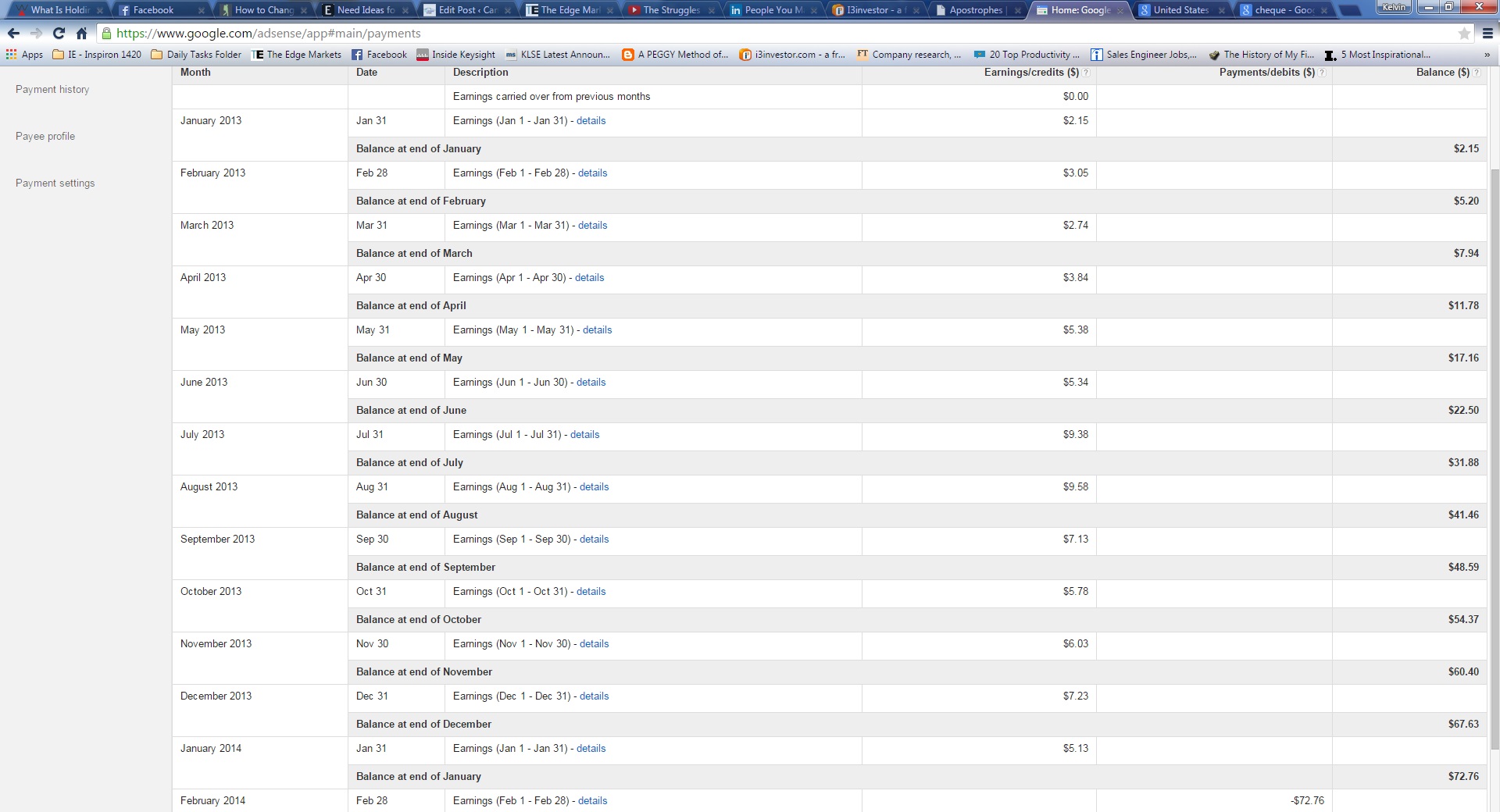The image size is (1500, 812).
Task: Open the browser home icon
Action: [x=81, y=33]
